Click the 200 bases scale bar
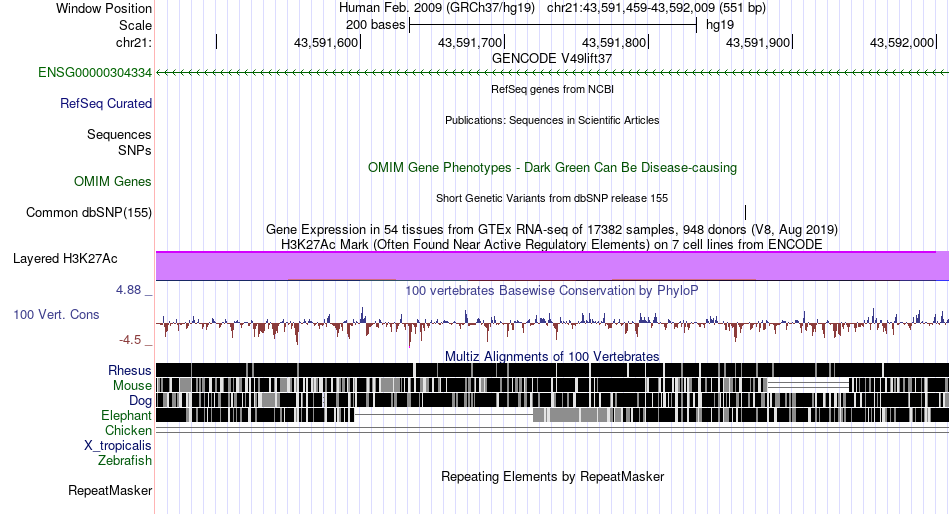Image resolution: width=950 pixels, height=514 pixels. click(553, 25)
